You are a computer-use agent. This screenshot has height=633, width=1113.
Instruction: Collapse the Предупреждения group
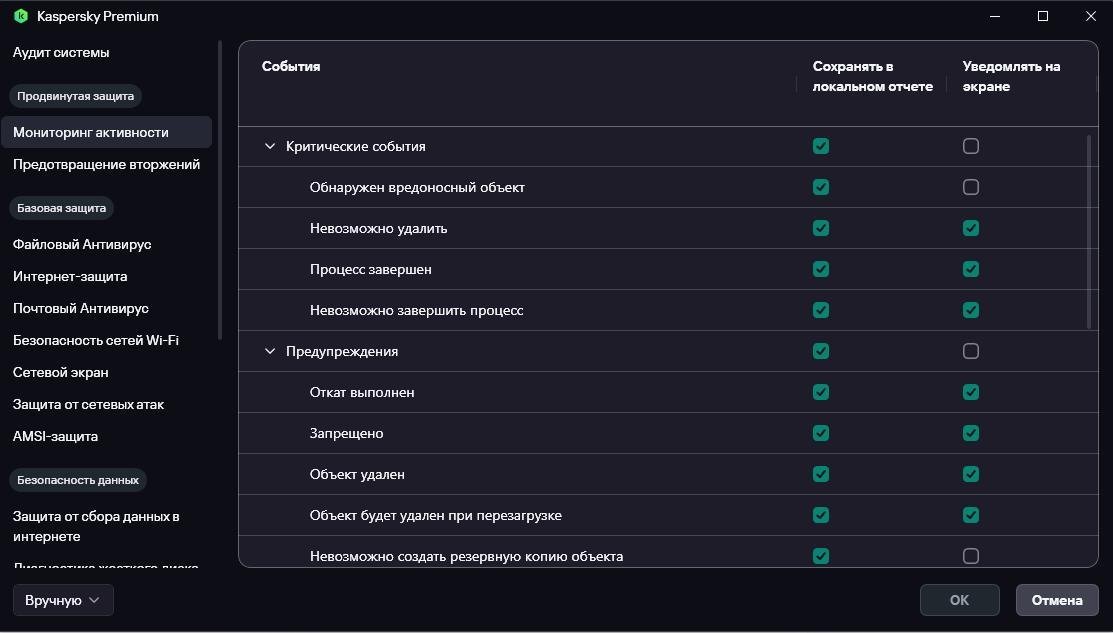pos(269,351)
